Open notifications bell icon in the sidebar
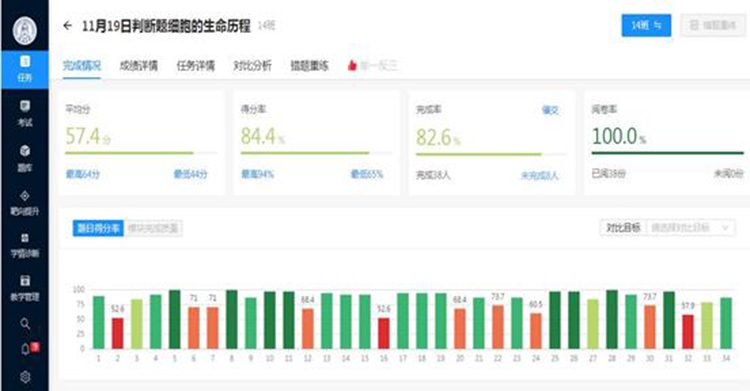The width and height of the screenshot is (750, 391). point(25,349)
